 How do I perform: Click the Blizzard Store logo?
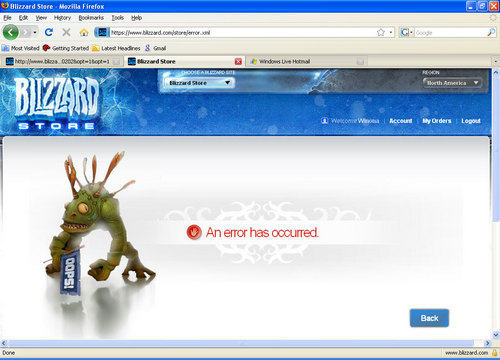(x=56, y=104)
